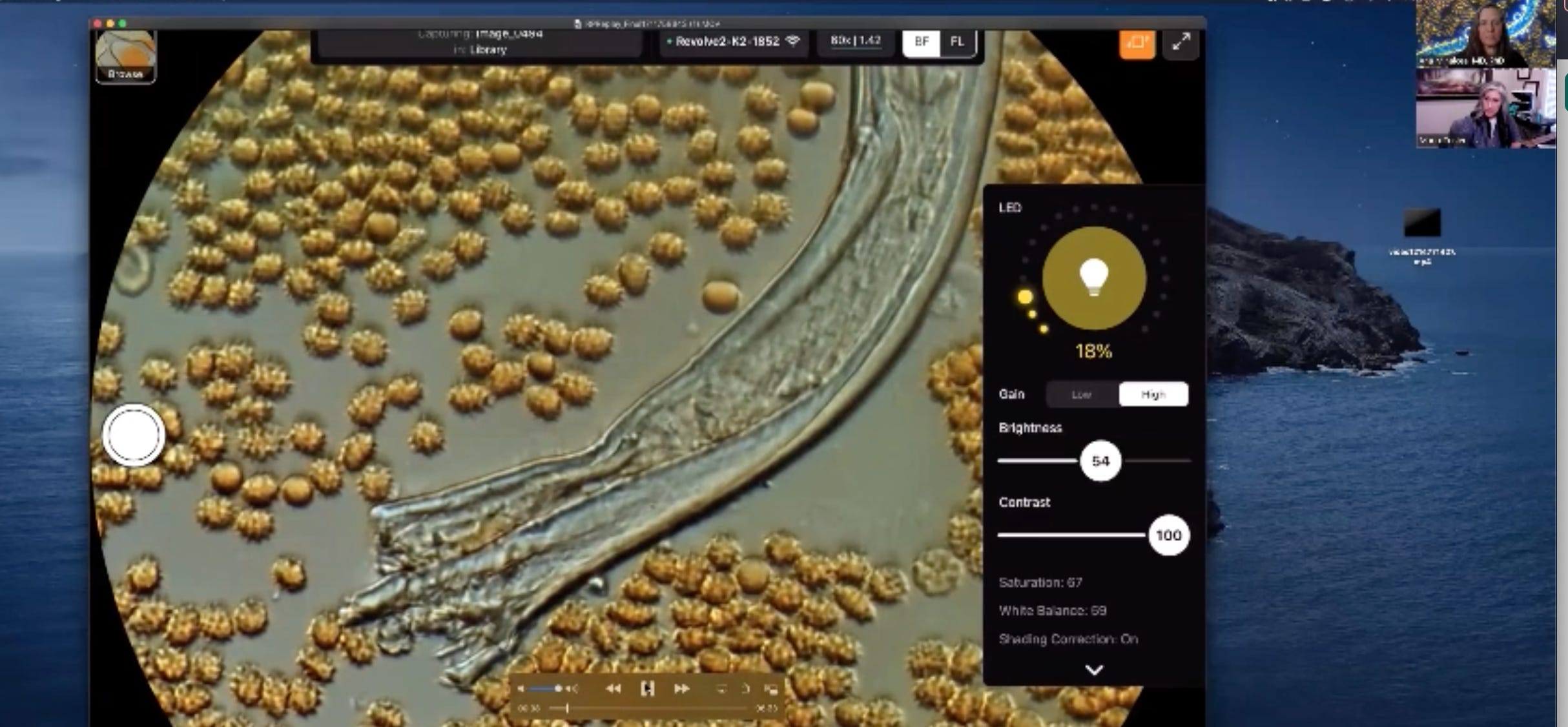The height and width of the screenshot is (727, 1568).
Task: Open the Browse library thumbnail
Action: click(x=126, y=57)
